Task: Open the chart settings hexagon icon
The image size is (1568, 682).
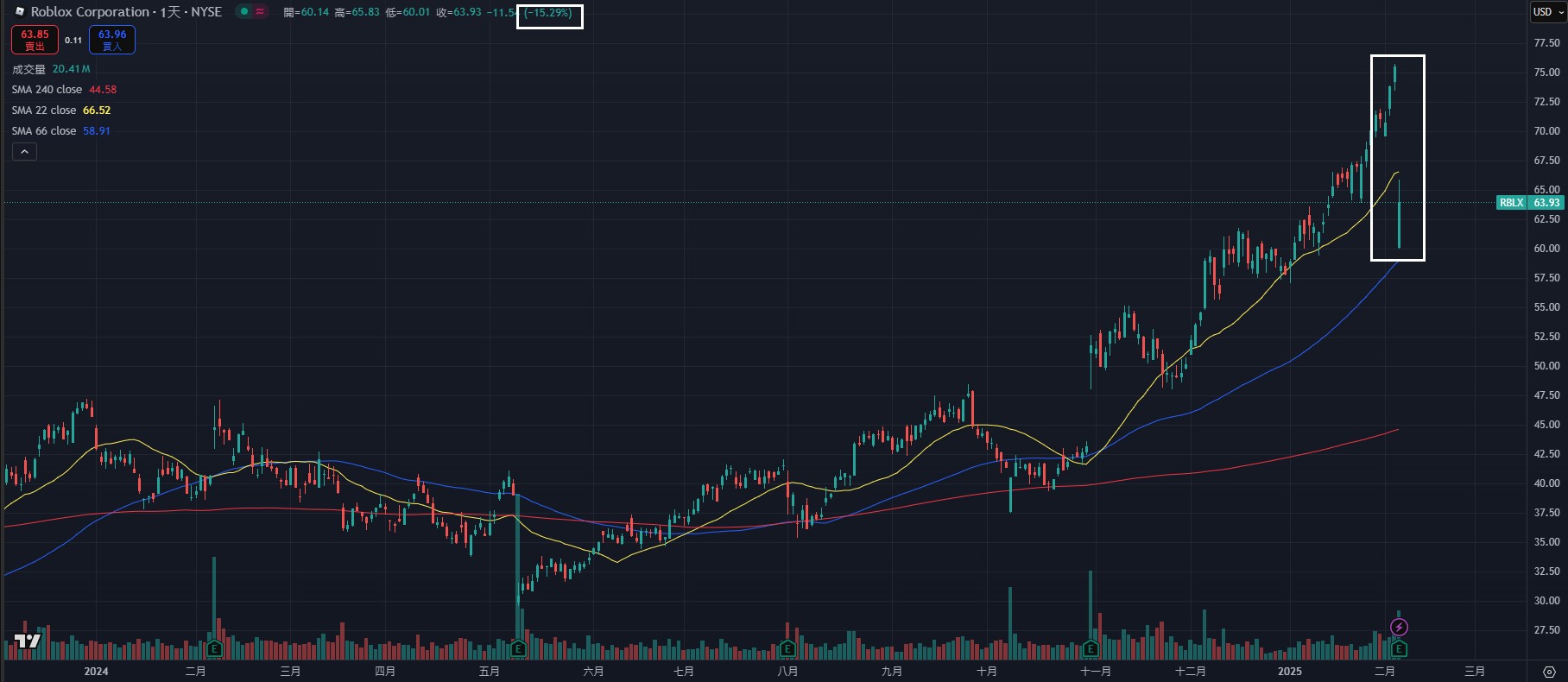Action: pyautogui.click(x=1549, y=672)
